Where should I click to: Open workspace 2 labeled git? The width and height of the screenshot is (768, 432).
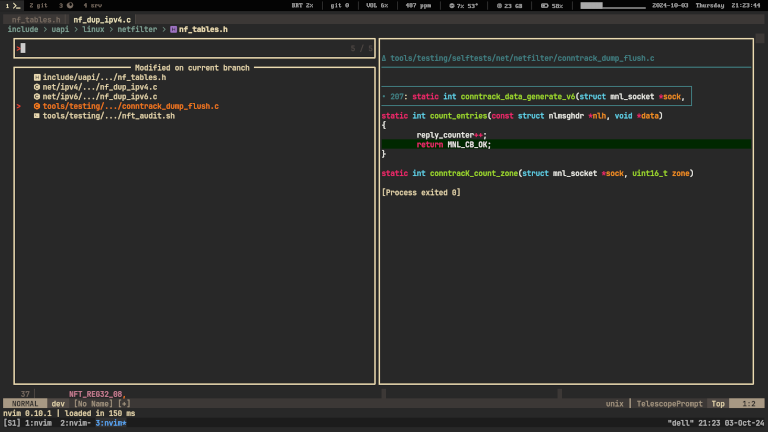[39, 6]
